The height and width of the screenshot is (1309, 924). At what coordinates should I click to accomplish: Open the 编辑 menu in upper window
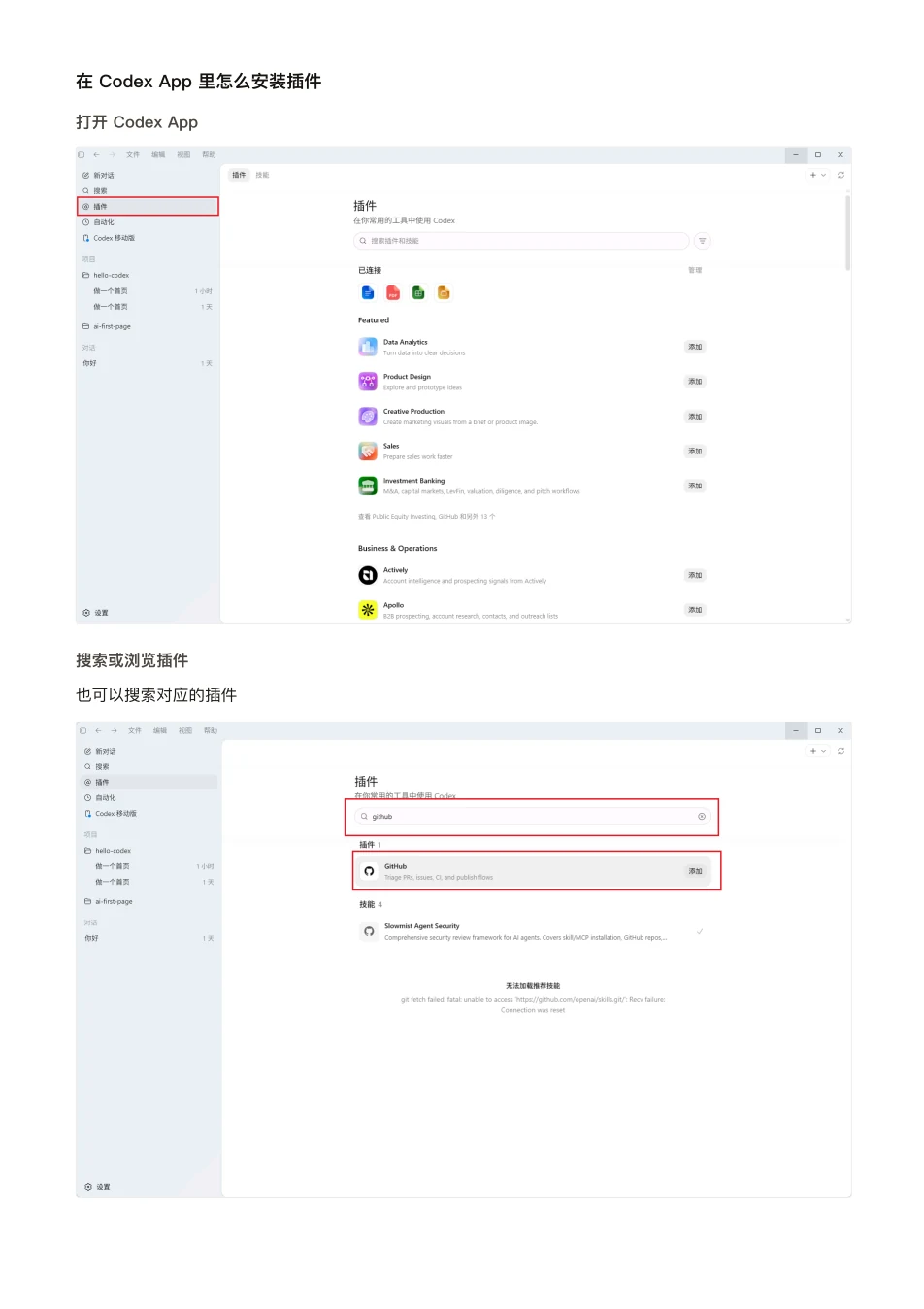158,154
